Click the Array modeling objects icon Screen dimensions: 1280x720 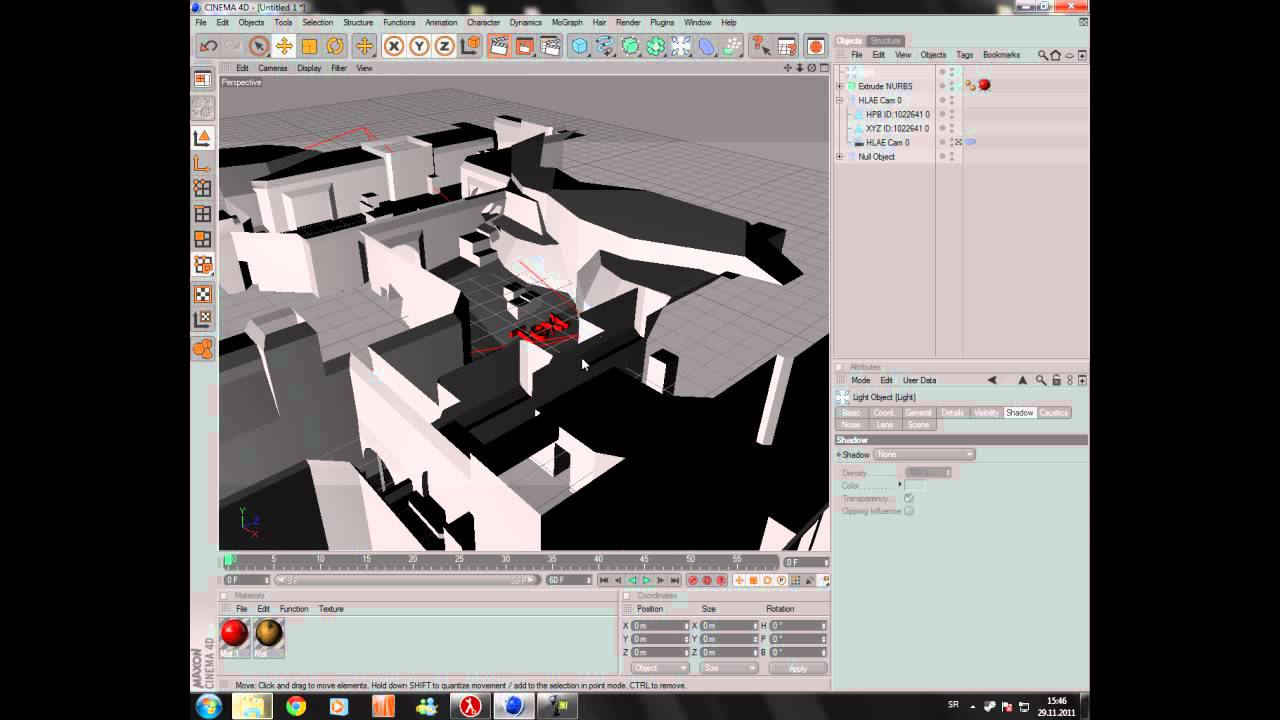pos(656,46)
